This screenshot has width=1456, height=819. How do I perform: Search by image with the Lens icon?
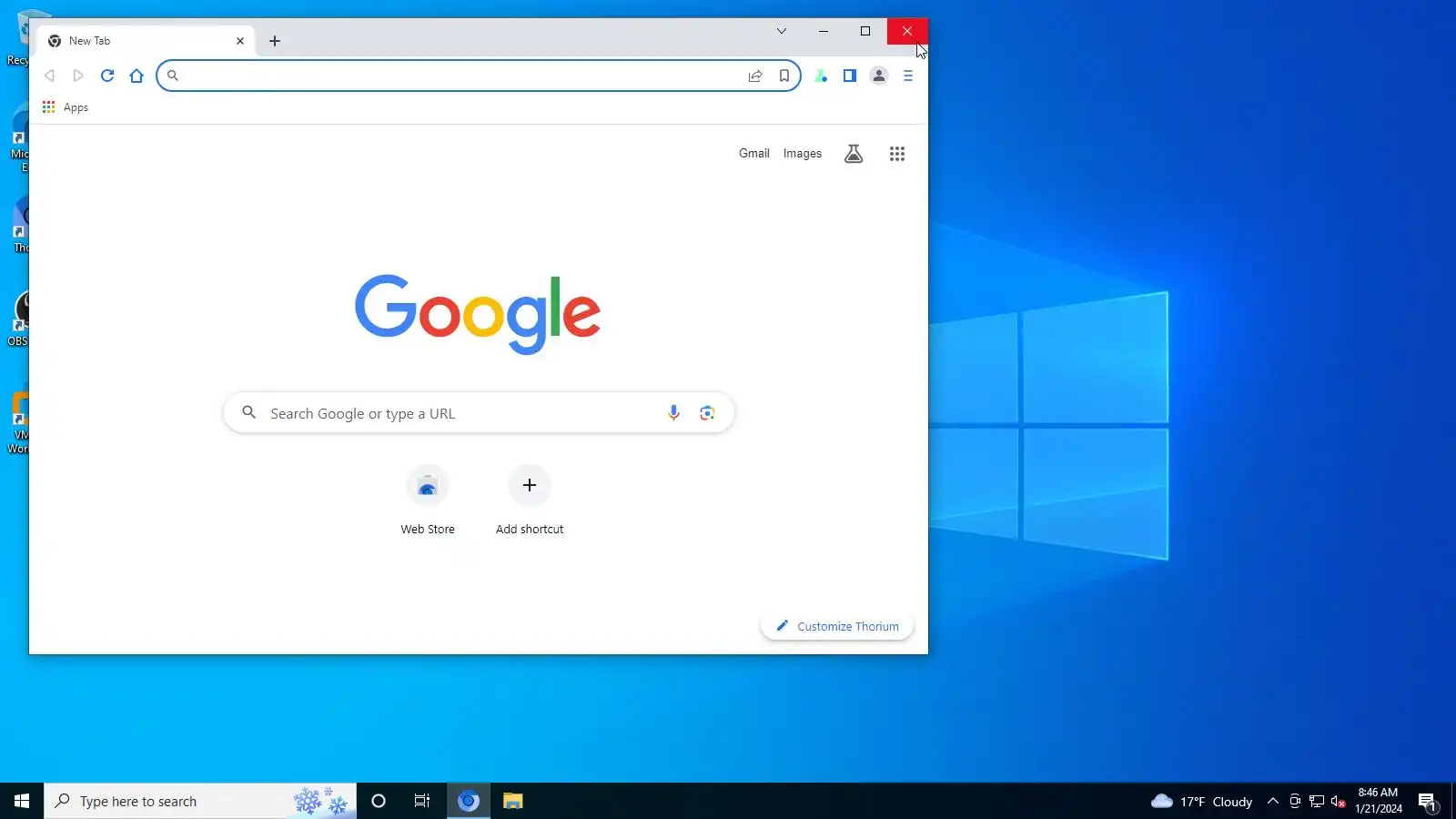click(707, 413)
